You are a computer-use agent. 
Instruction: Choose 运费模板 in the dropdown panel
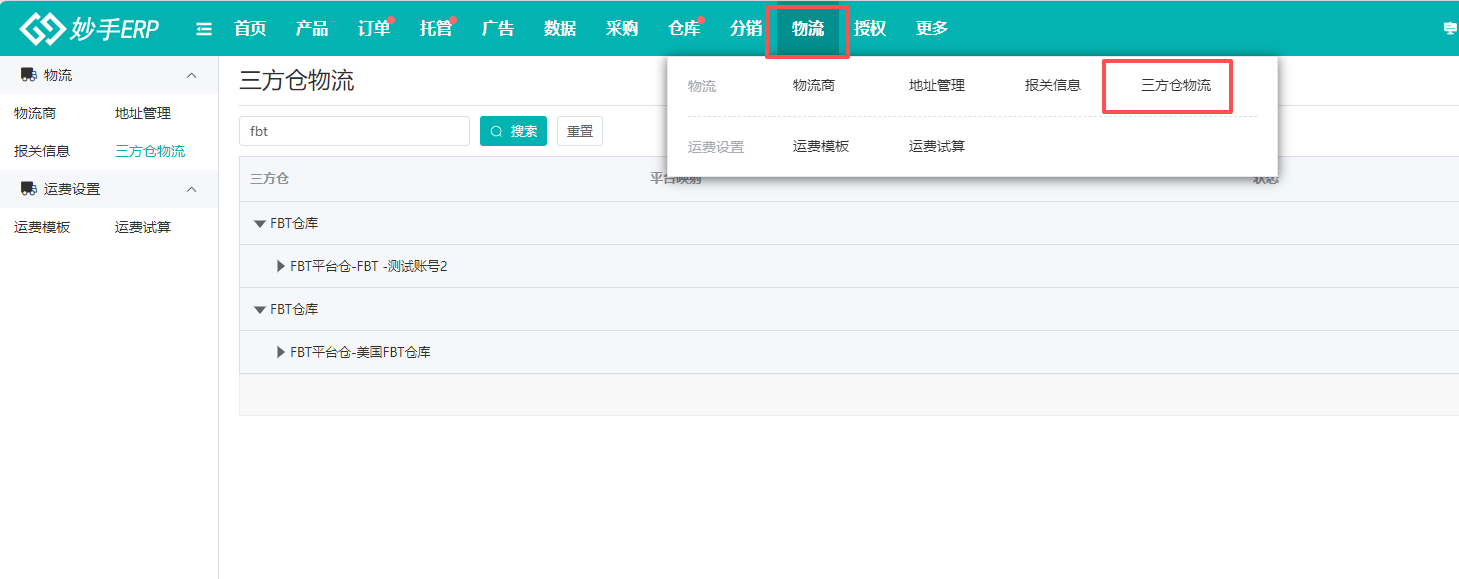click(821, 146)
